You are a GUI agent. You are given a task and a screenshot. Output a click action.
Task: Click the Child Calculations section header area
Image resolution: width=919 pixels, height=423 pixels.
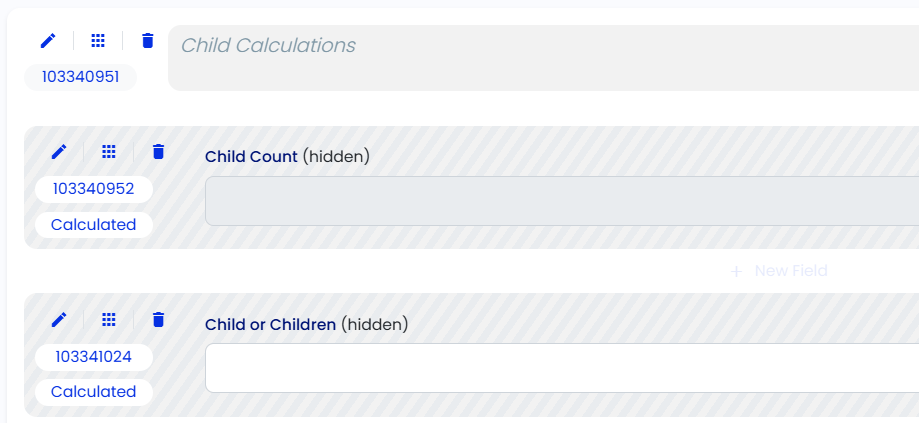[x=543, y=58]
